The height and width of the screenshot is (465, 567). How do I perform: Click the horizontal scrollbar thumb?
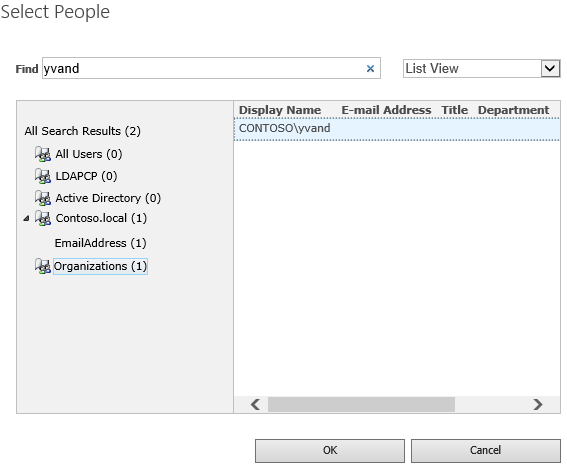pos(361,404)
